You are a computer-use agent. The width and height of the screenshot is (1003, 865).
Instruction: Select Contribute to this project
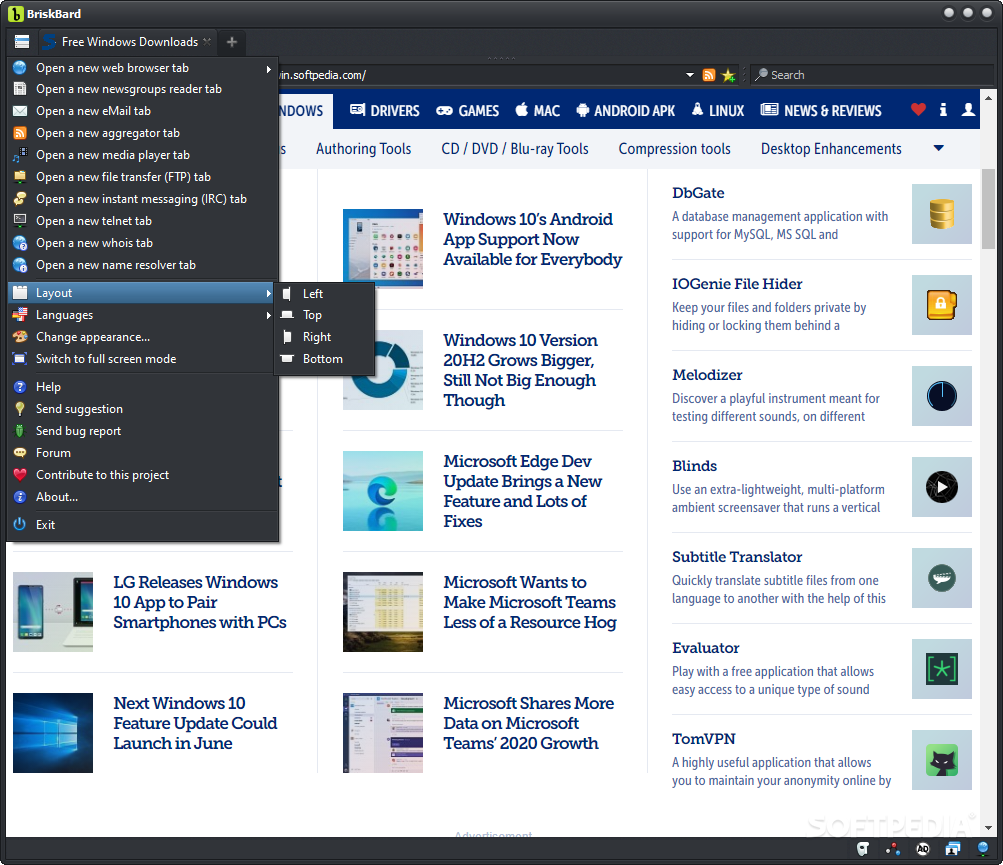pos(143,475)
